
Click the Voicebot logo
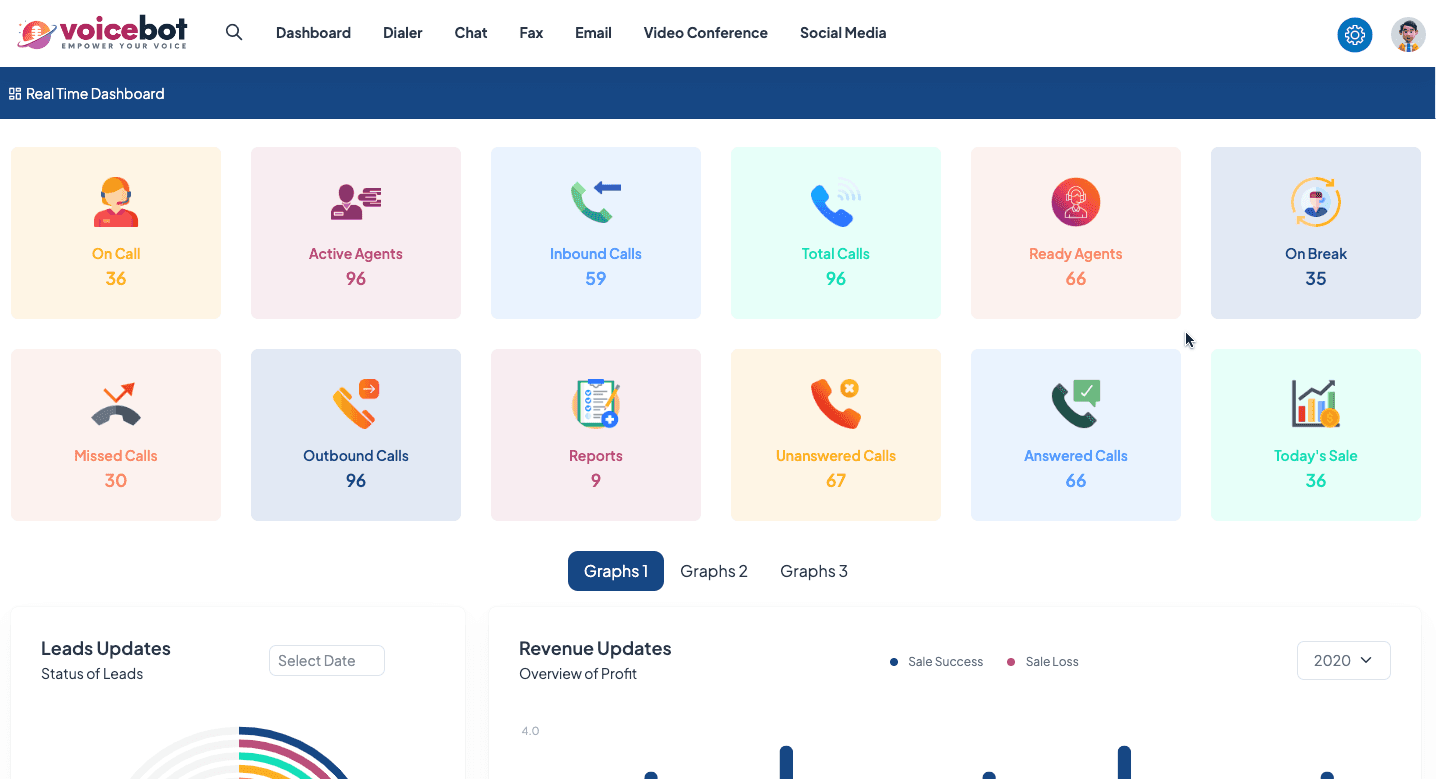103,33
